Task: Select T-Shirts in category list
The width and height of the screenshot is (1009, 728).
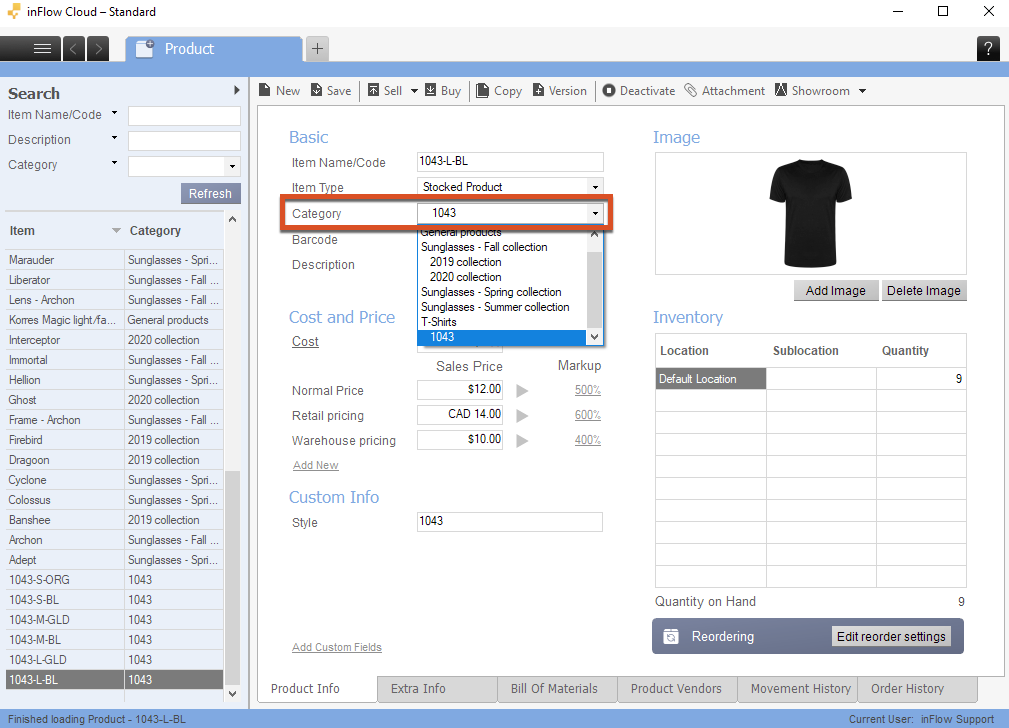Action: click(439, 322)
